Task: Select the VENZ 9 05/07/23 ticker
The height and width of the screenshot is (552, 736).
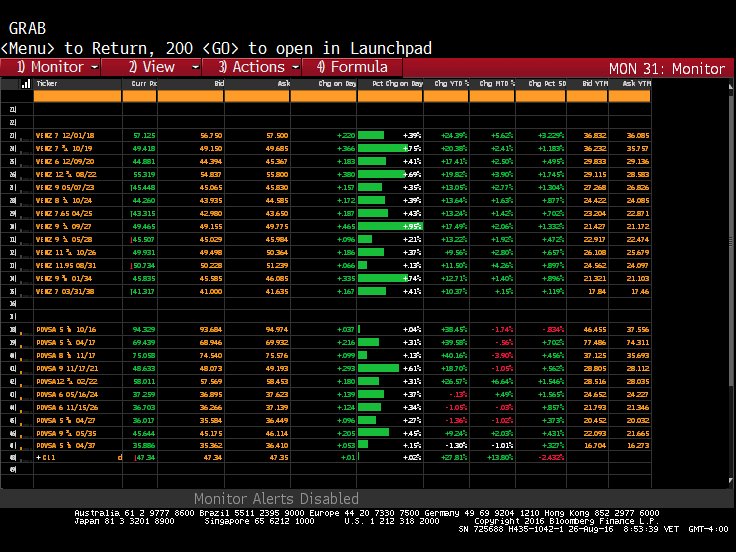Action: [x=65, y=188]
